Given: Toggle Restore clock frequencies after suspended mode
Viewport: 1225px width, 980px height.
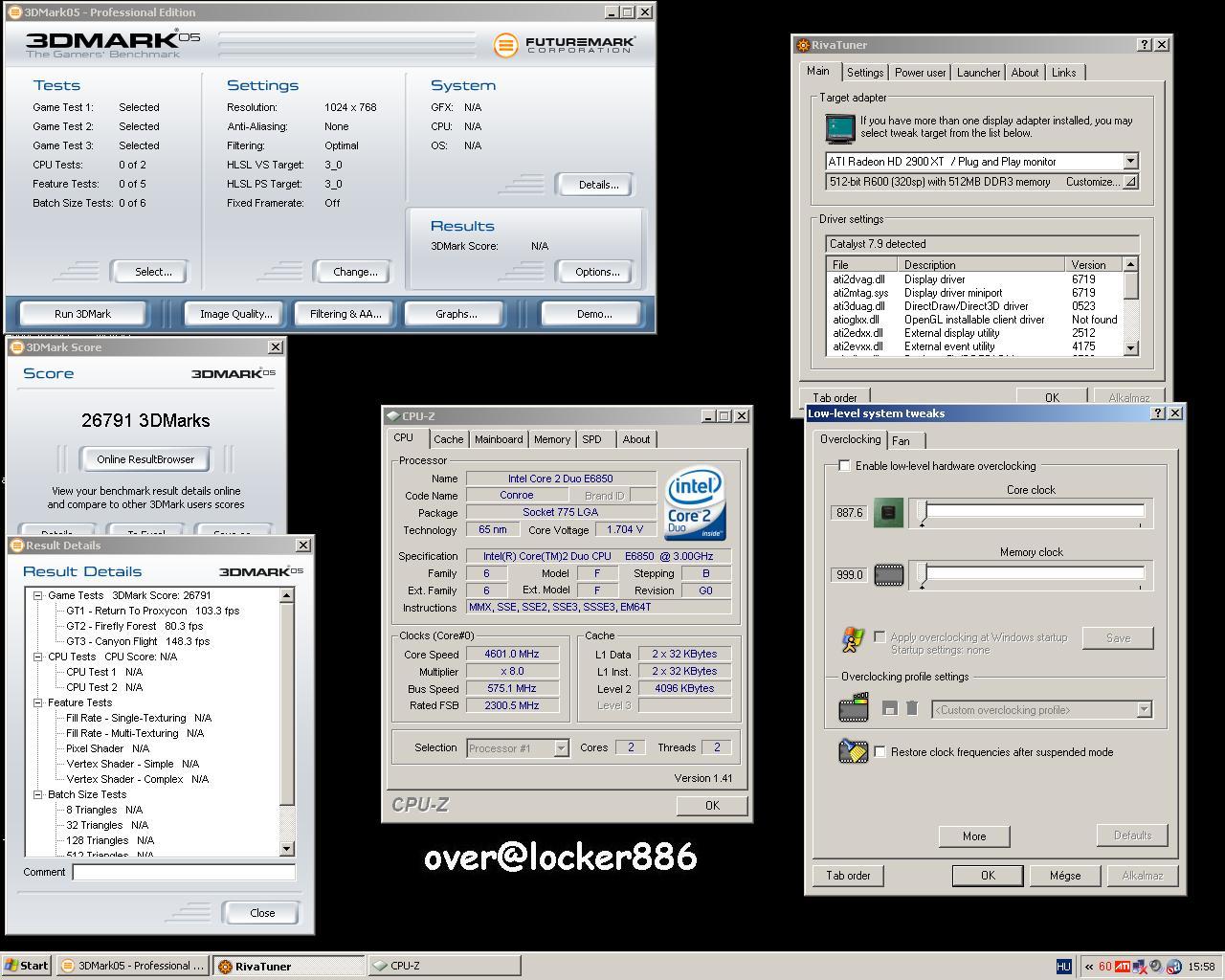Looking at the screenshot, I should pyautogui.click(x=880, y=752).
